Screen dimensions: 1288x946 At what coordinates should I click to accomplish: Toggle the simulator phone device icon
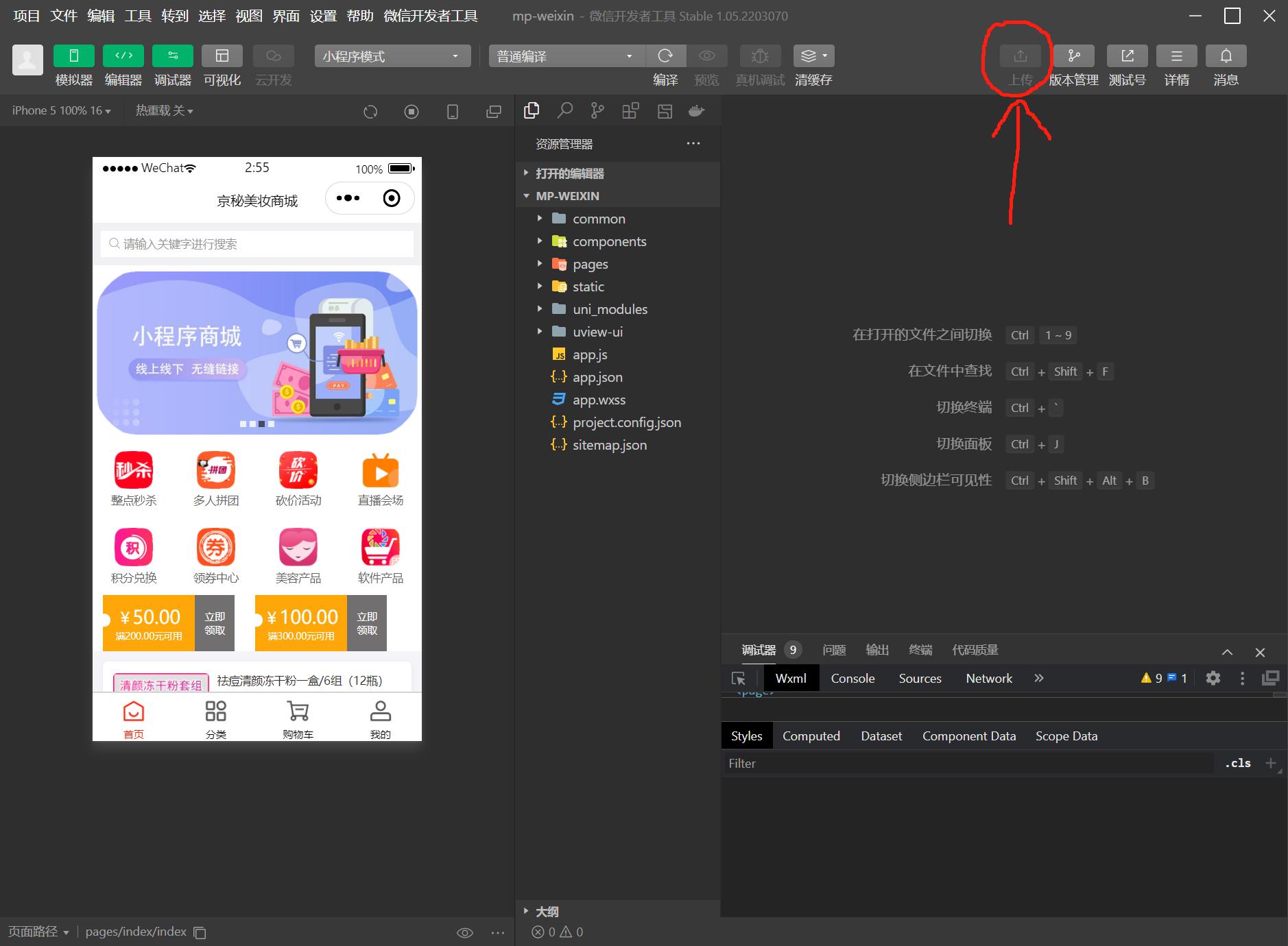(453, 111)
